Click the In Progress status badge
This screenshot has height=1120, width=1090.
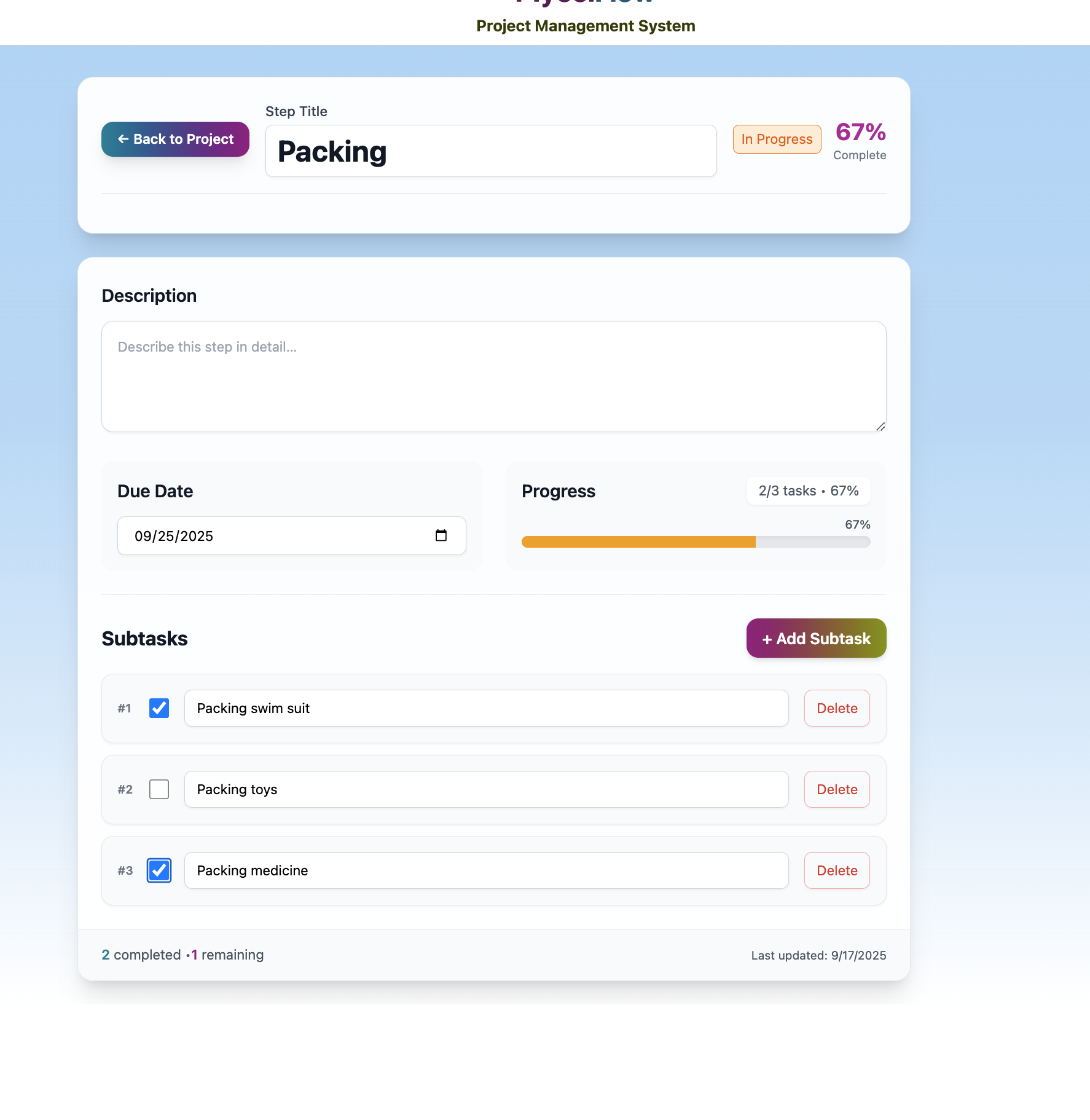[777, 139]
